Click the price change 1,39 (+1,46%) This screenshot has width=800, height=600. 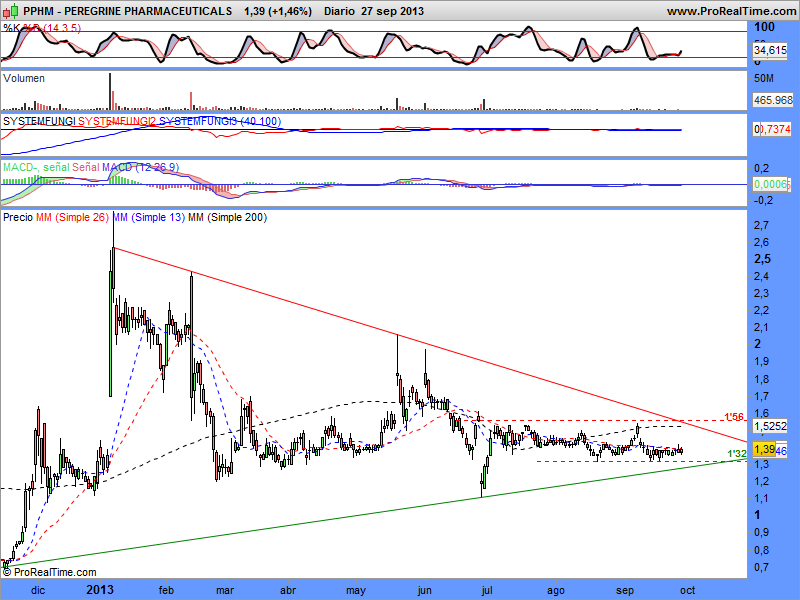(x=278, y=11)
